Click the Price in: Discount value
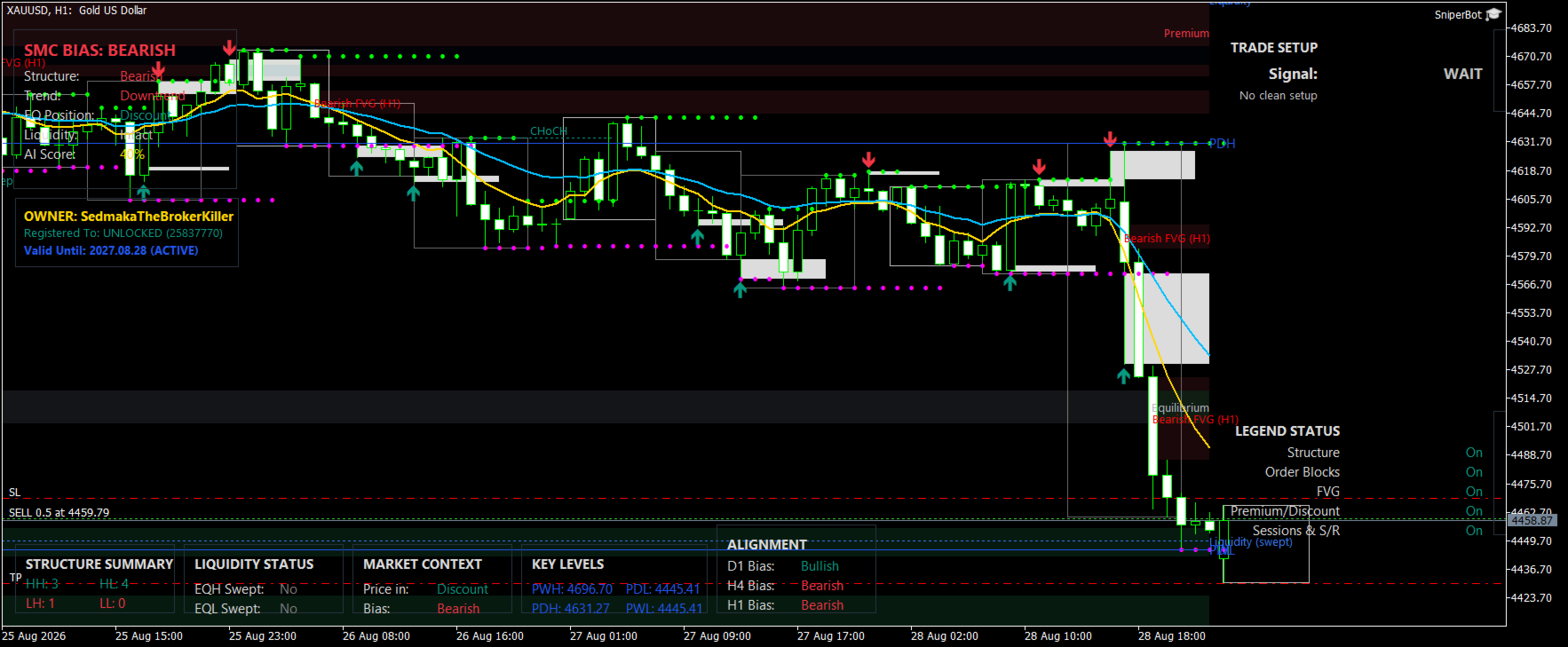 [x=462, y=589]
